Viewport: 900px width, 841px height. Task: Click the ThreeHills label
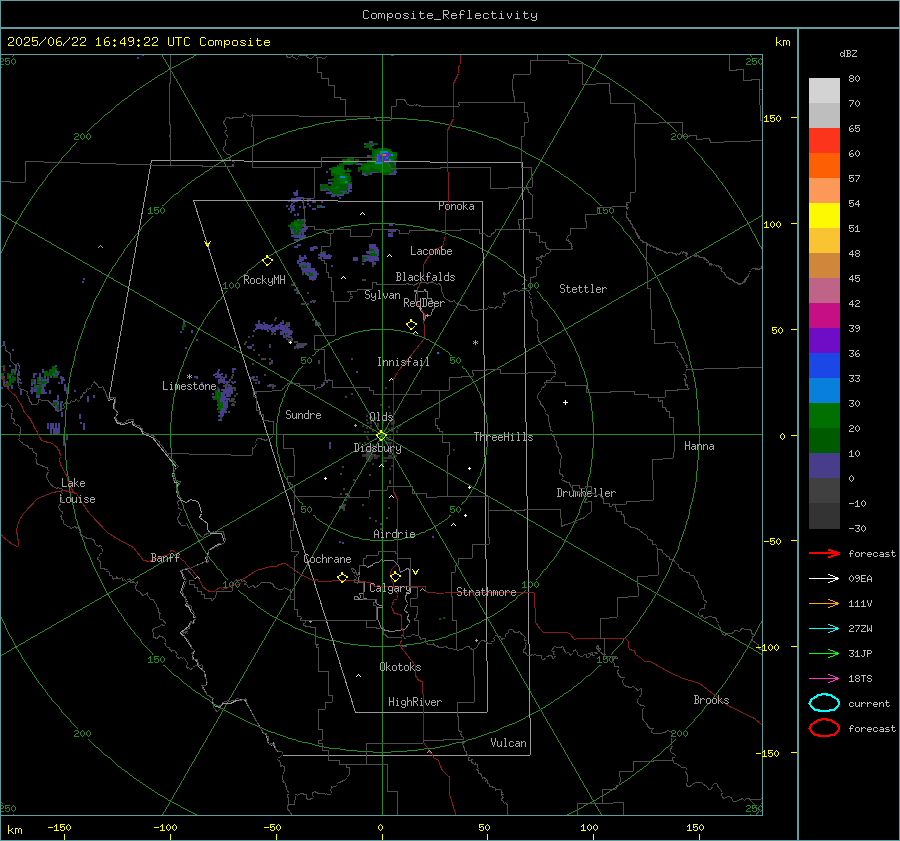tap(503, 437)
